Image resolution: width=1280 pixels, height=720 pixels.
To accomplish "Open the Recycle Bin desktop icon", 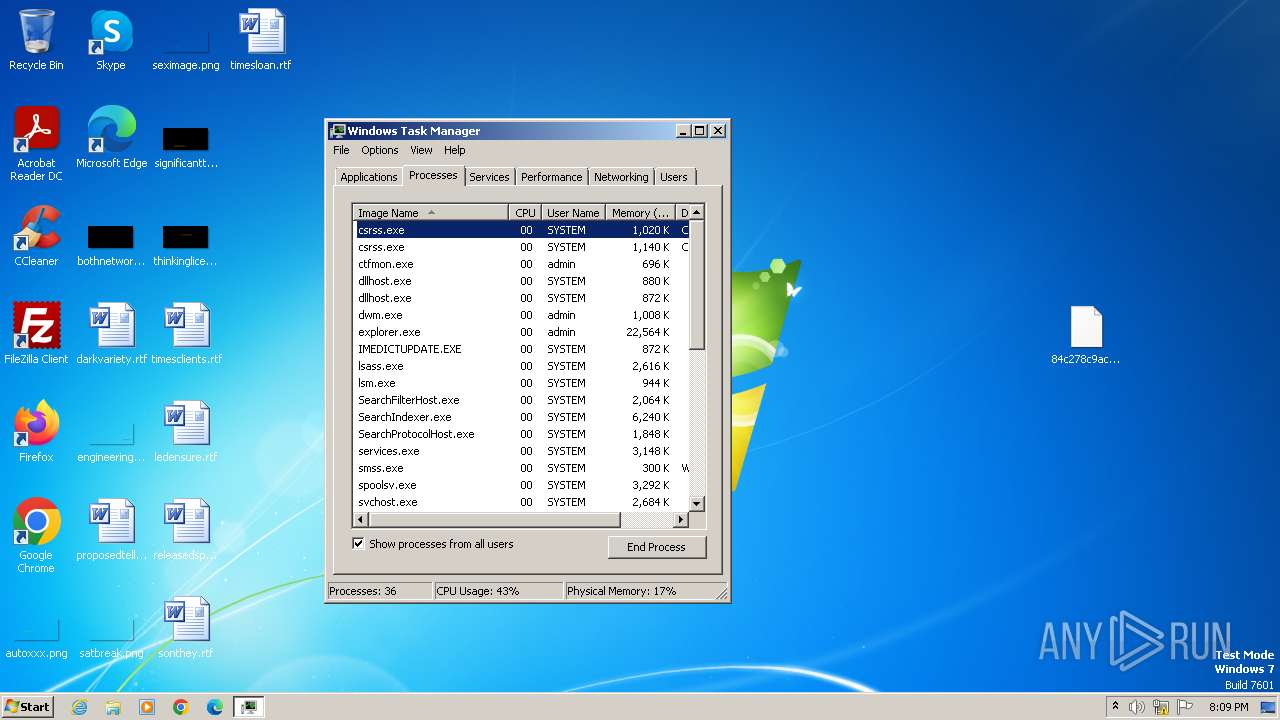I will [x=36, y=40].
